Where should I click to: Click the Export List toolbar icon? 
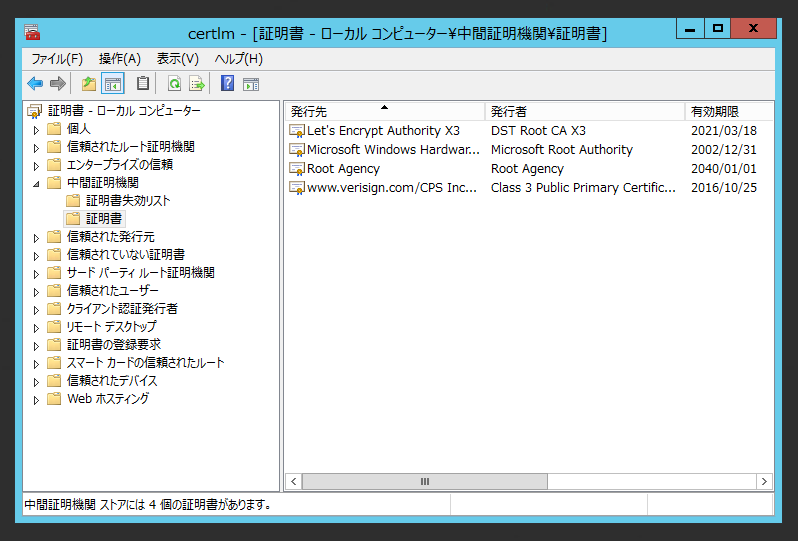[x=197, y=83]
